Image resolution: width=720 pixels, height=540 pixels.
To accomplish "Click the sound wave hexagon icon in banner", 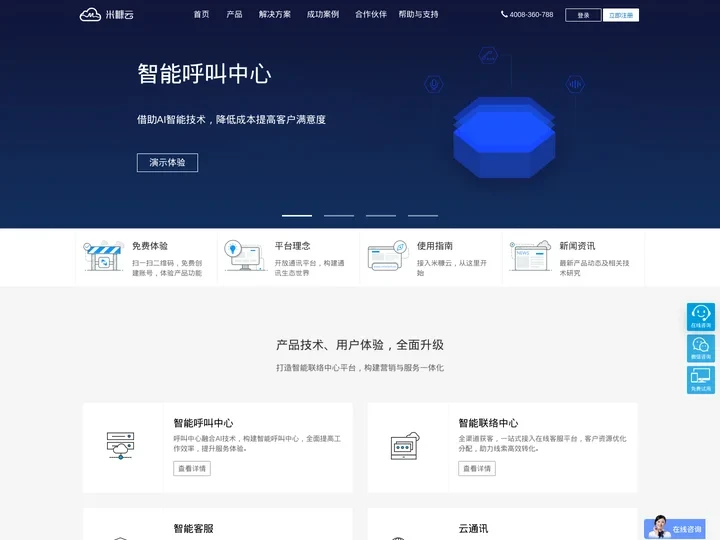I will click(x=575, y=84).
